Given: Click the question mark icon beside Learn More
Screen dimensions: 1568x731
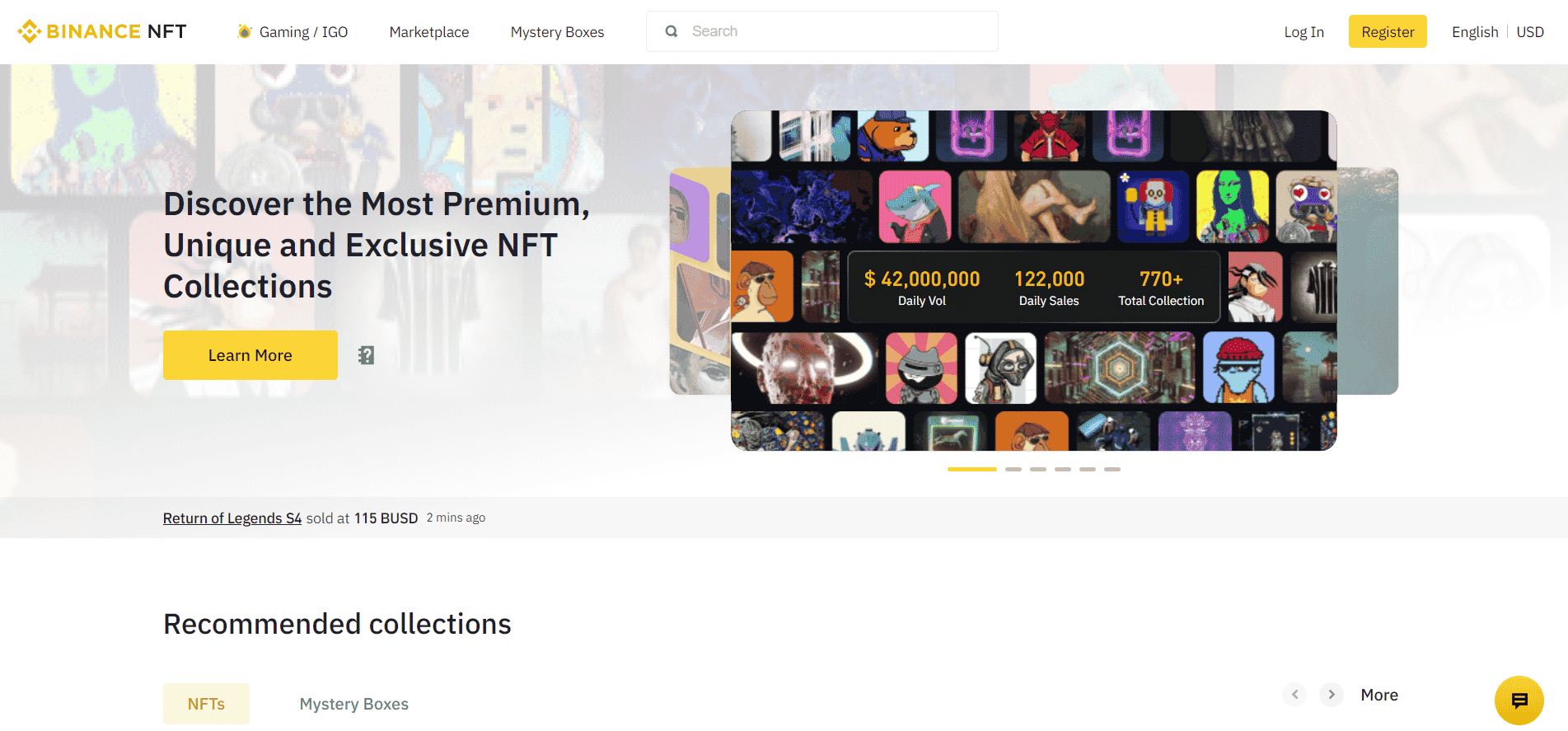Looking at the screenshot, I should 366,355.
